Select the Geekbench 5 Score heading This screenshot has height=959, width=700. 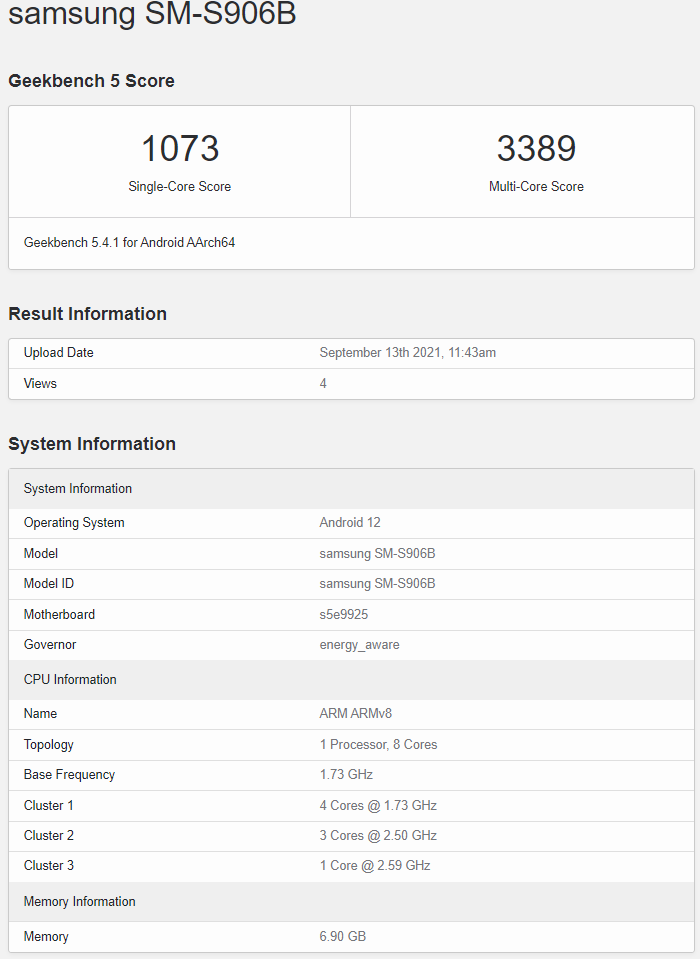pyautogui.click(x=91, y=81)
